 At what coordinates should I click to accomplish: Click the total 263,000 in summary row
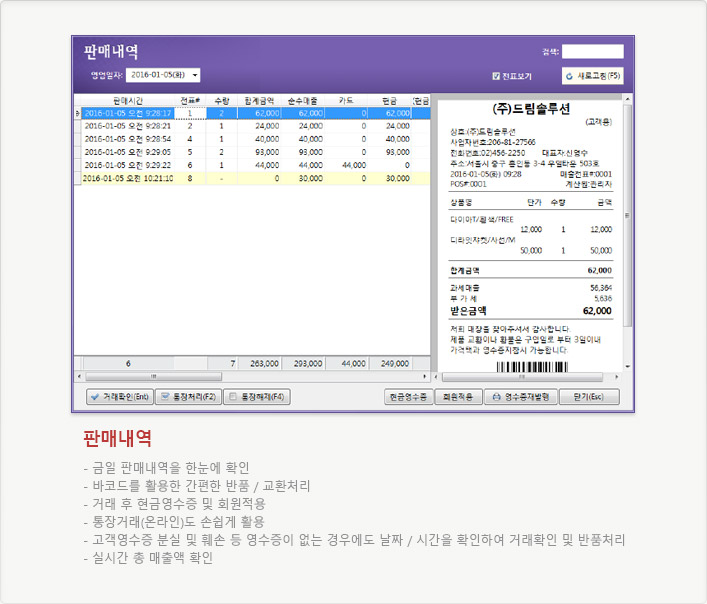click(x=264, y=363)
